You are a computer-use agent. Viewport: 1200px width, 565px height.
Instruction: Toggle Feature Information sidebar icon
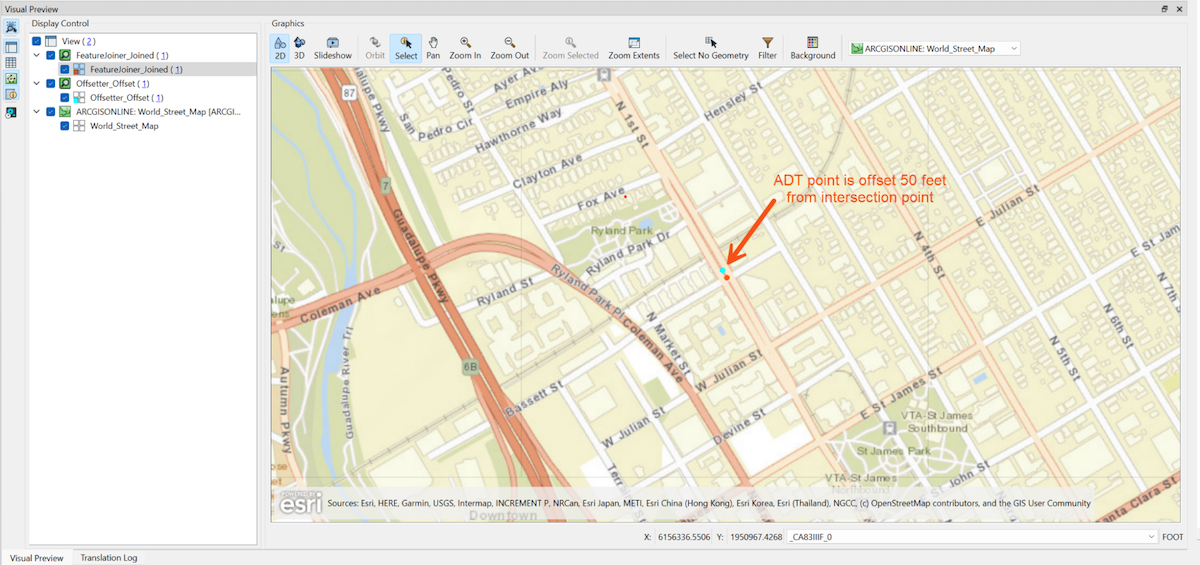(x=11, y=94)
